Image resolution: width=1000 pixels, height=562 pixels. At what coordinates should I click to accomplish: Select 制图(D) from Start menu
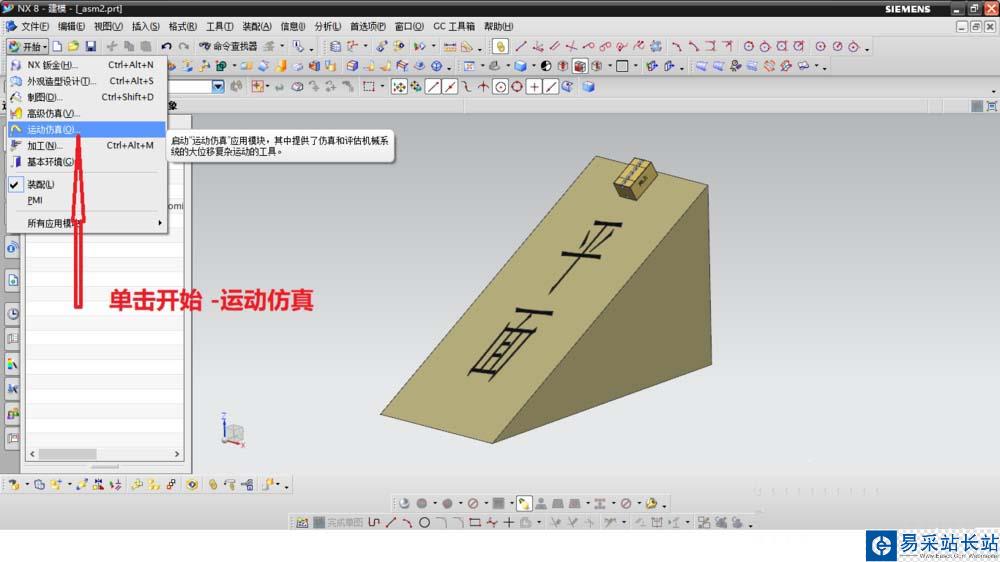coord(86,97)
